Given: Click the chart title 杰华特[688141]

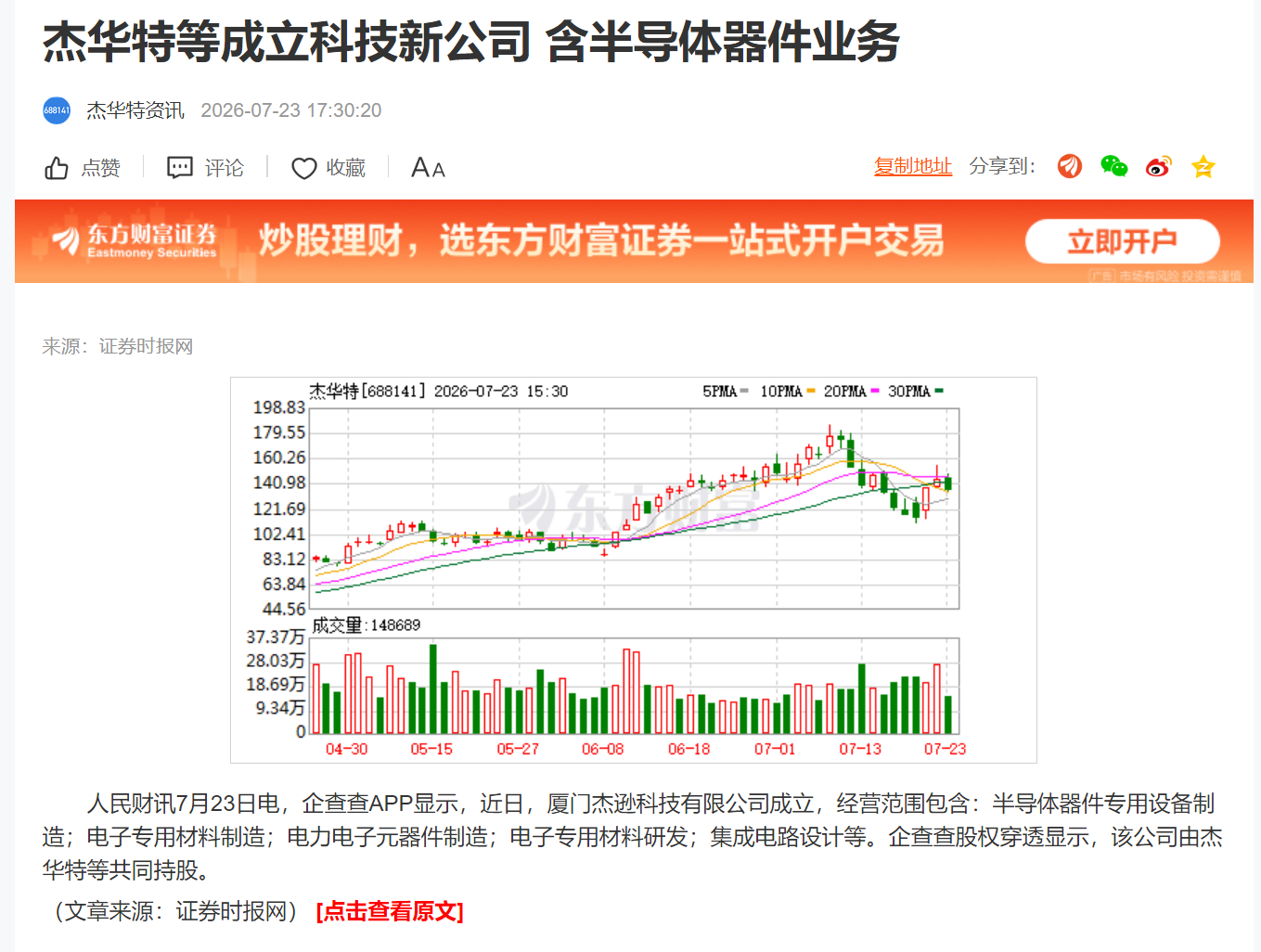Looking at the screenshot, I should click(367, 391).
